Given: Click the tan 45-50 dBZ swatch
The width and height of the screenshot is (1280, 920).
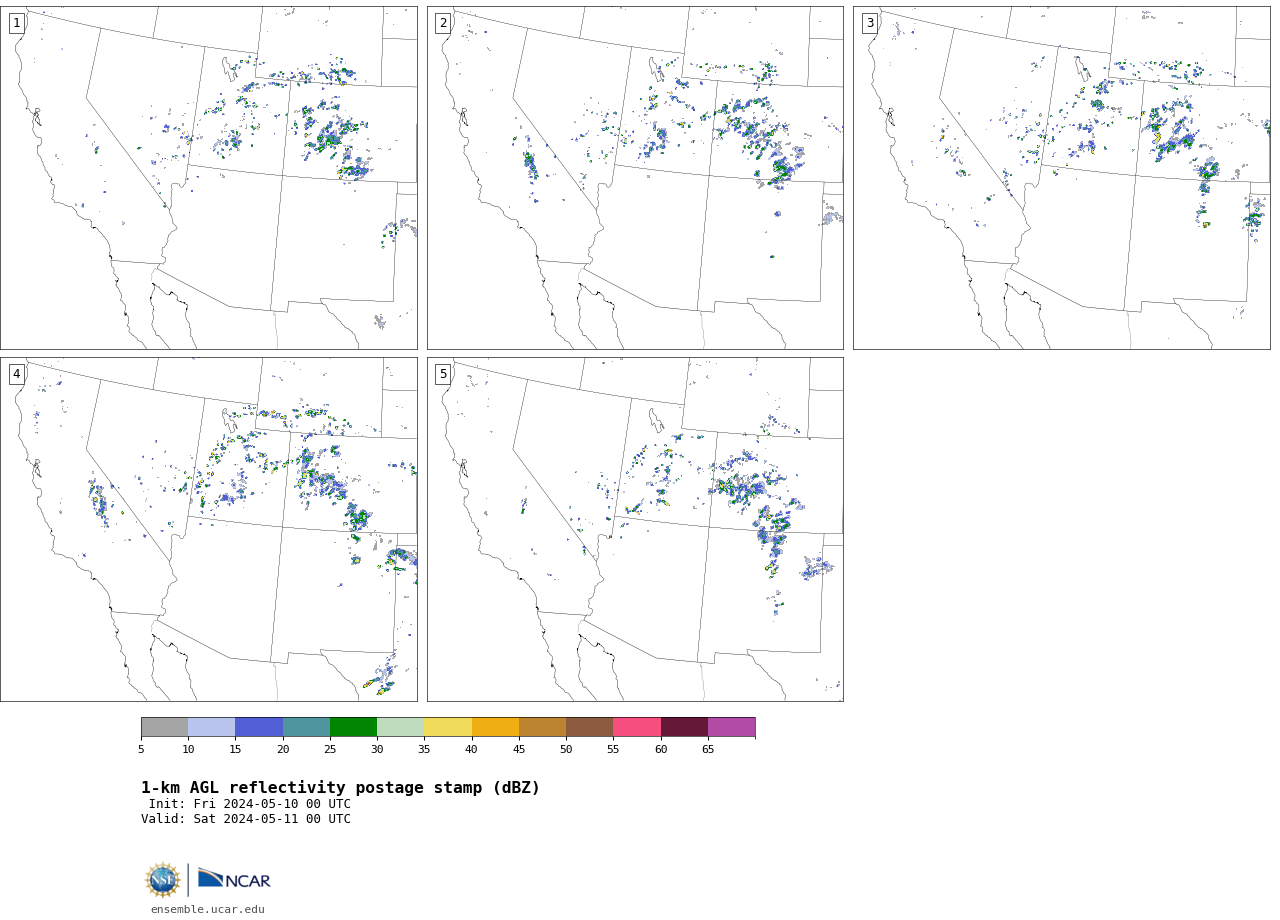Looking at the screenshot, I should (543, 727).
